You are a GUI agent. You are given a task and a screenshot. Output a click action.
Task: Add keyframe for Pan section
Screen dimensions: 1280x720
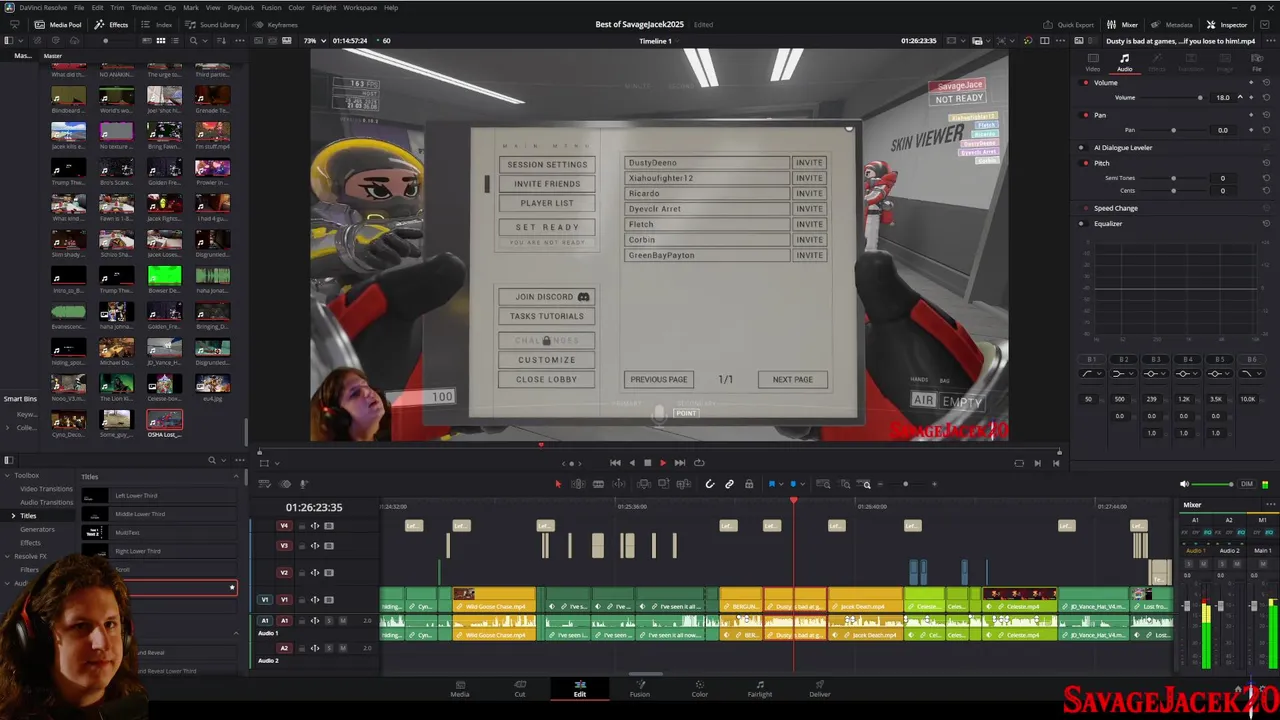pos(1251,115)
